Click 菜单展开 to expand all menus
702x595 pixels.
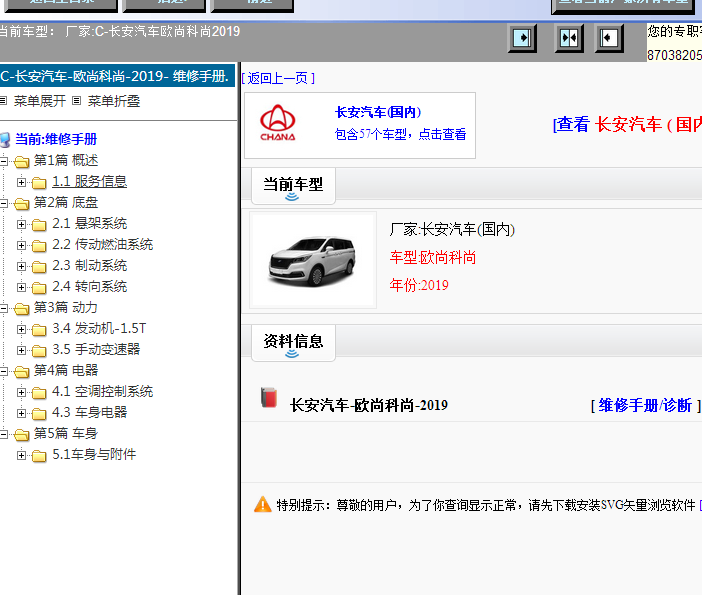[39, 101]
